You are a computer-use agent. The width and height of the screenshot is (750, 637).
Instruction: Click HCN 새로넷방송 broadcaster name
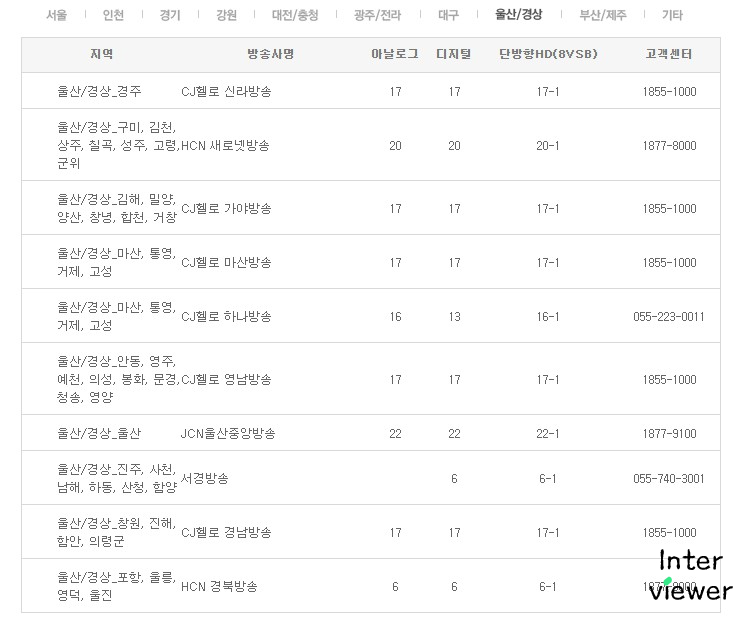(x=225, y=145)
